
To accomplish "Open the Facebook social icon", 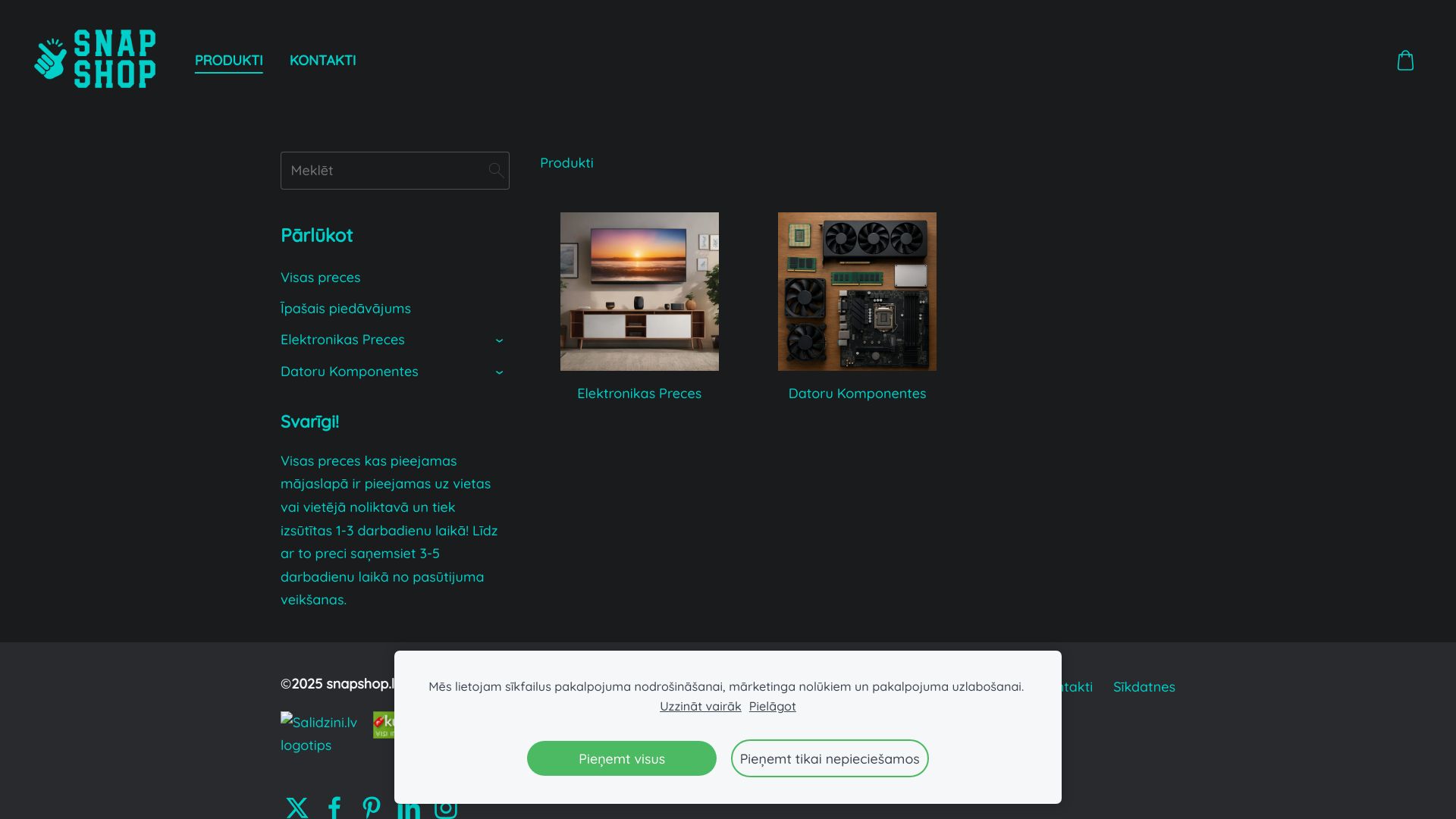I will 334,808.
